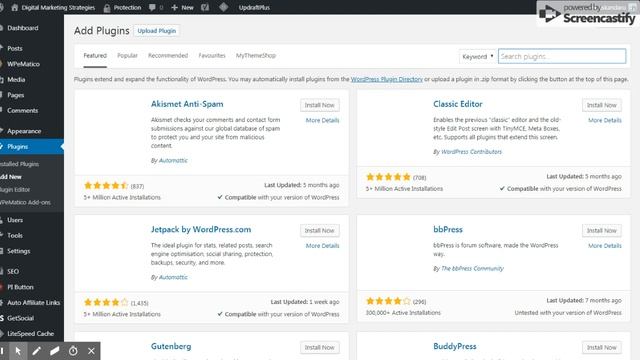Switch to the Popular tab
Image resolution: width=640 pixels, height=360 pixels.
click(127, 56)
